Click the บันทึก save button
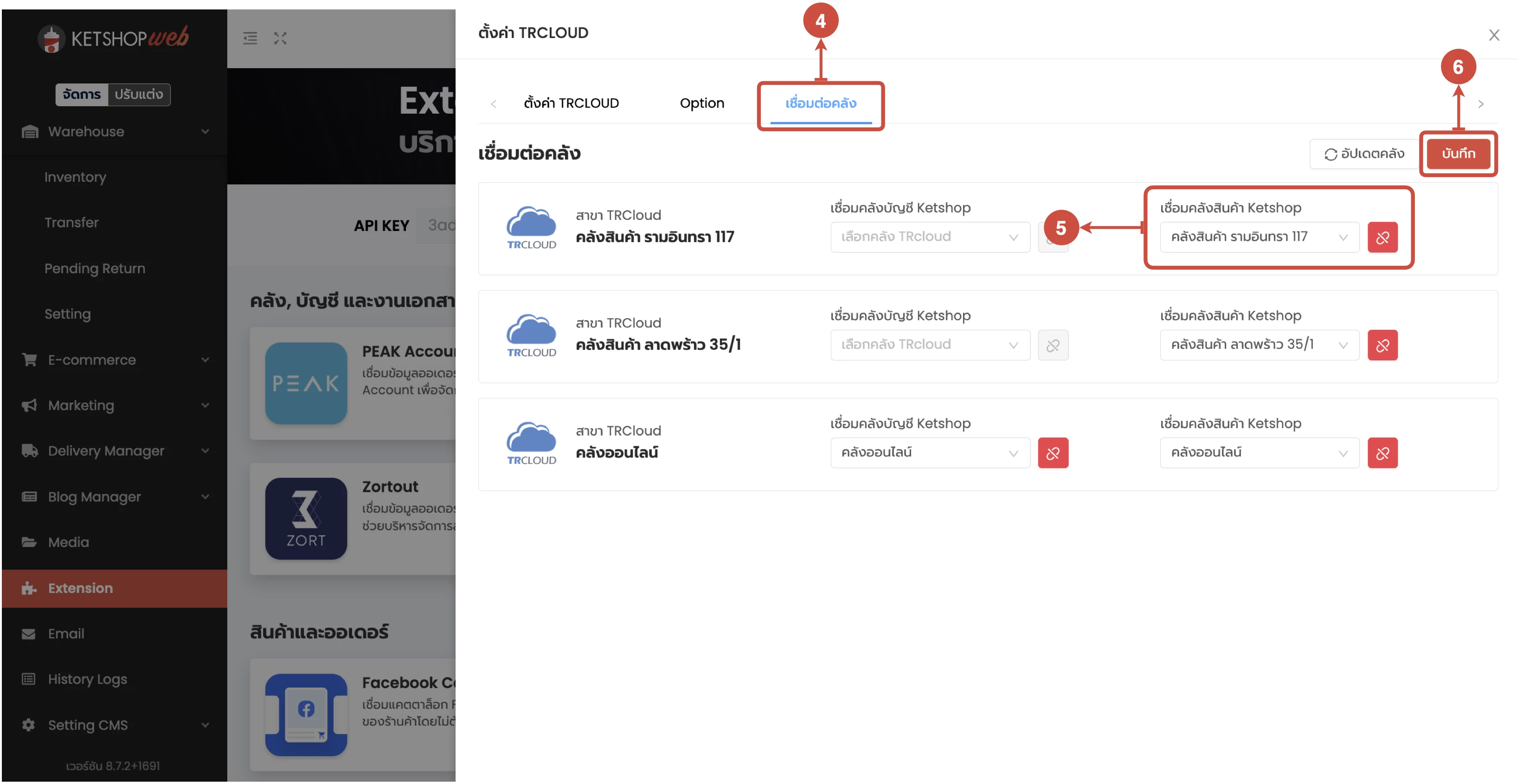Image resolution: width=1523 pixels, height=784 pixels. click(x=1458, y=153)
